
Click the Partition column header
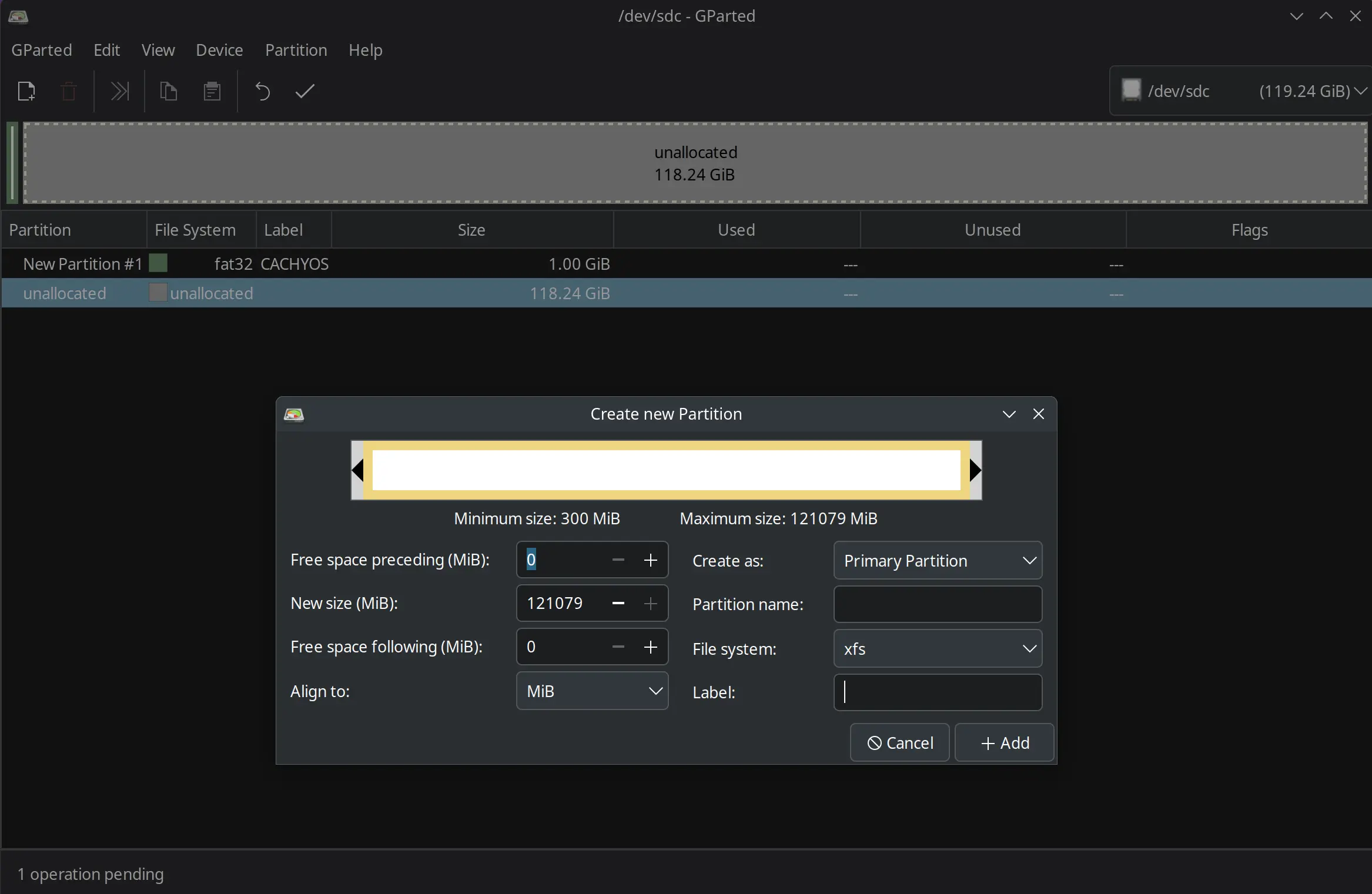click(x=73, y=230)
